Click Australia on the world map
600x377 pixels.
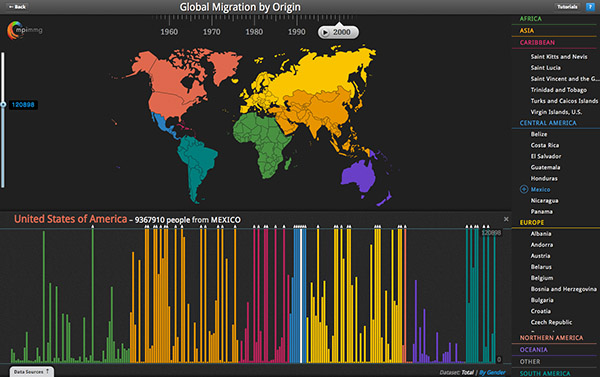pyautogui.click(x=358, y=176)
